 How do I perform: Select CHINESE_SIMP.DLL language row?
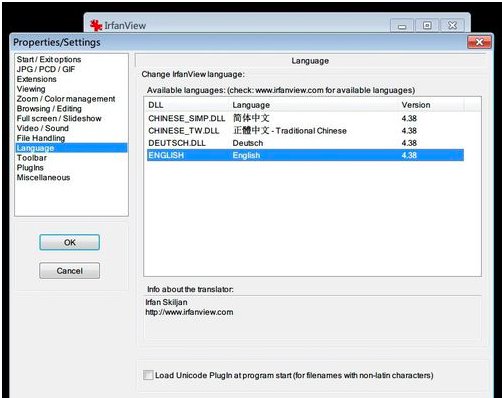click(305, 118)
